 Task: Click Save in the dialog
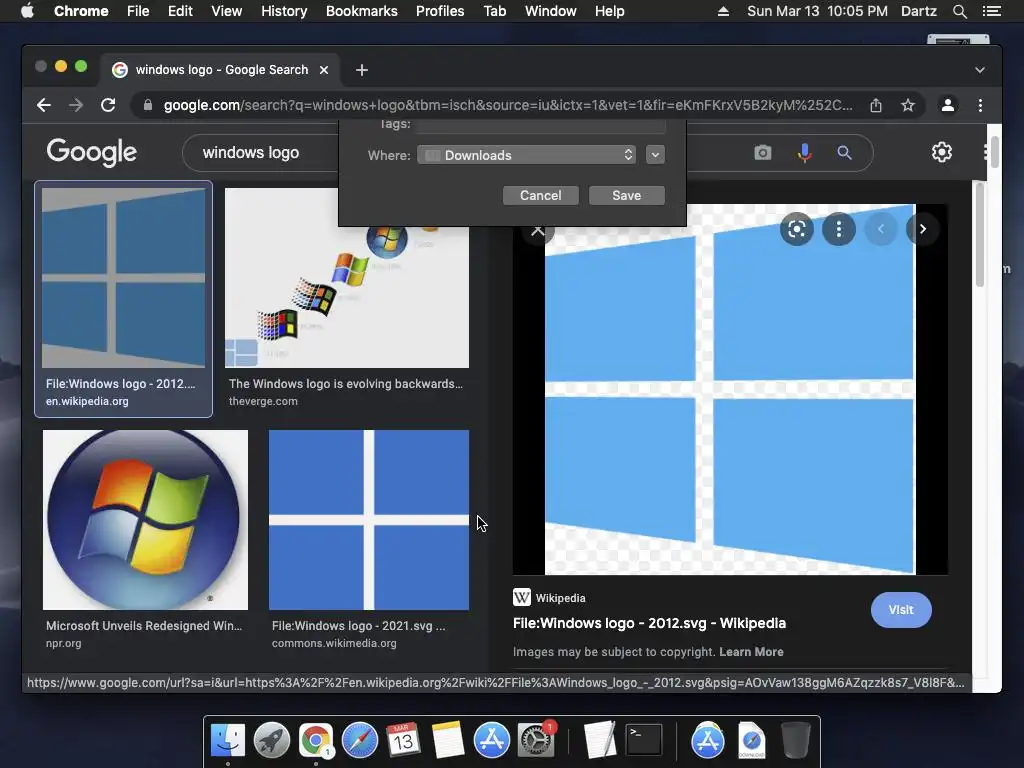627,195
